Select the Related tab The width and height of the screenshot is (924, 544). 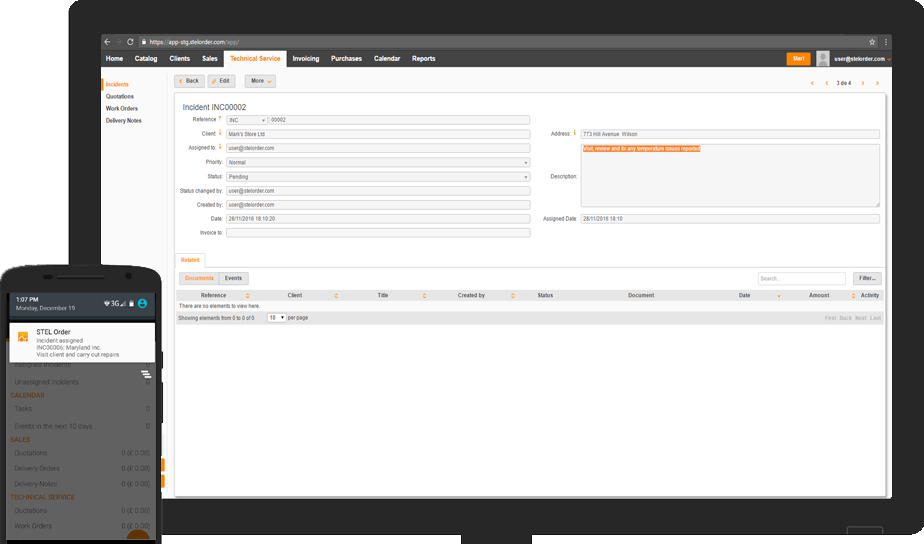[190, 260]
